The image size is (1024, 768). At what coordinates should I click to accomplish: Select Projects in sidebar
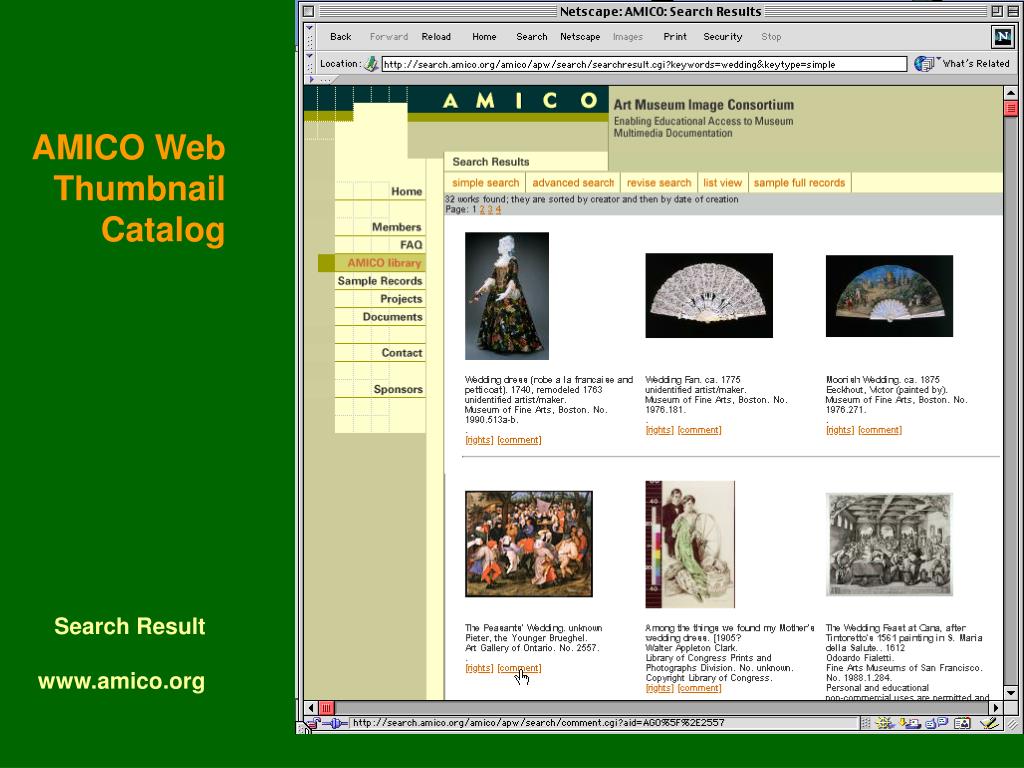(401, 298)
